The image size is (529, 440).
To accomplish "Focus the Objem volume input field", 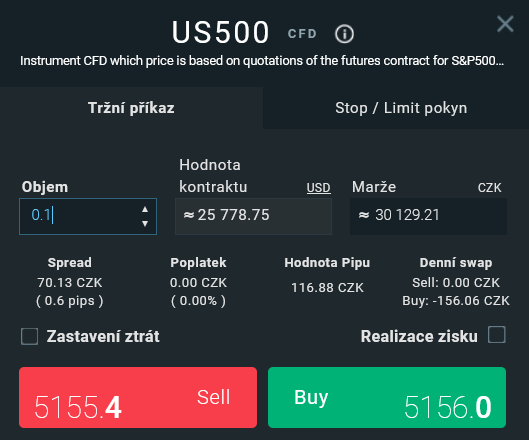I will pyautogui.click(x=88, y=216).
